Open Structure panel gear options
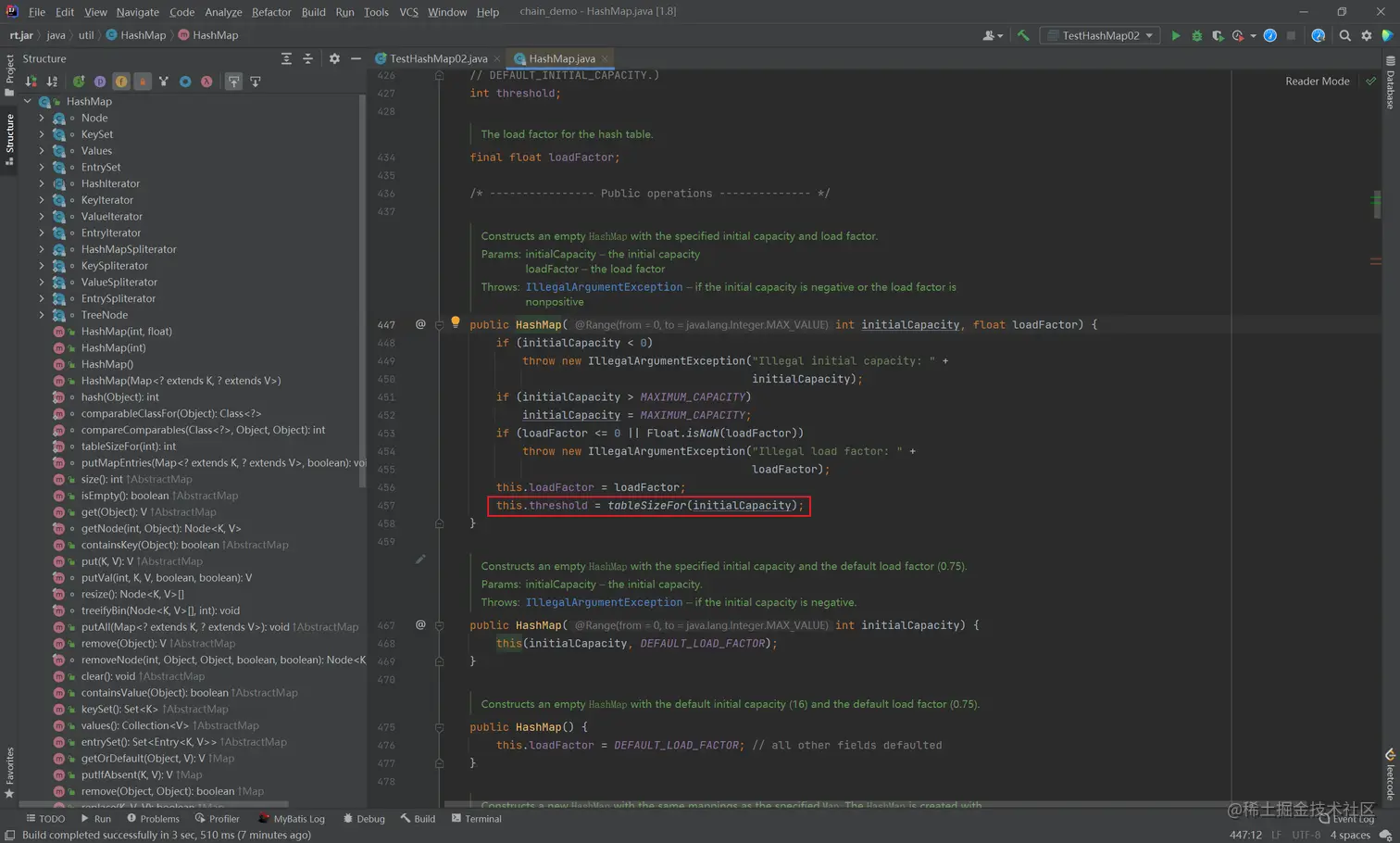The width and height of the screenshot is (1400, 843). [x=334, y=58]
